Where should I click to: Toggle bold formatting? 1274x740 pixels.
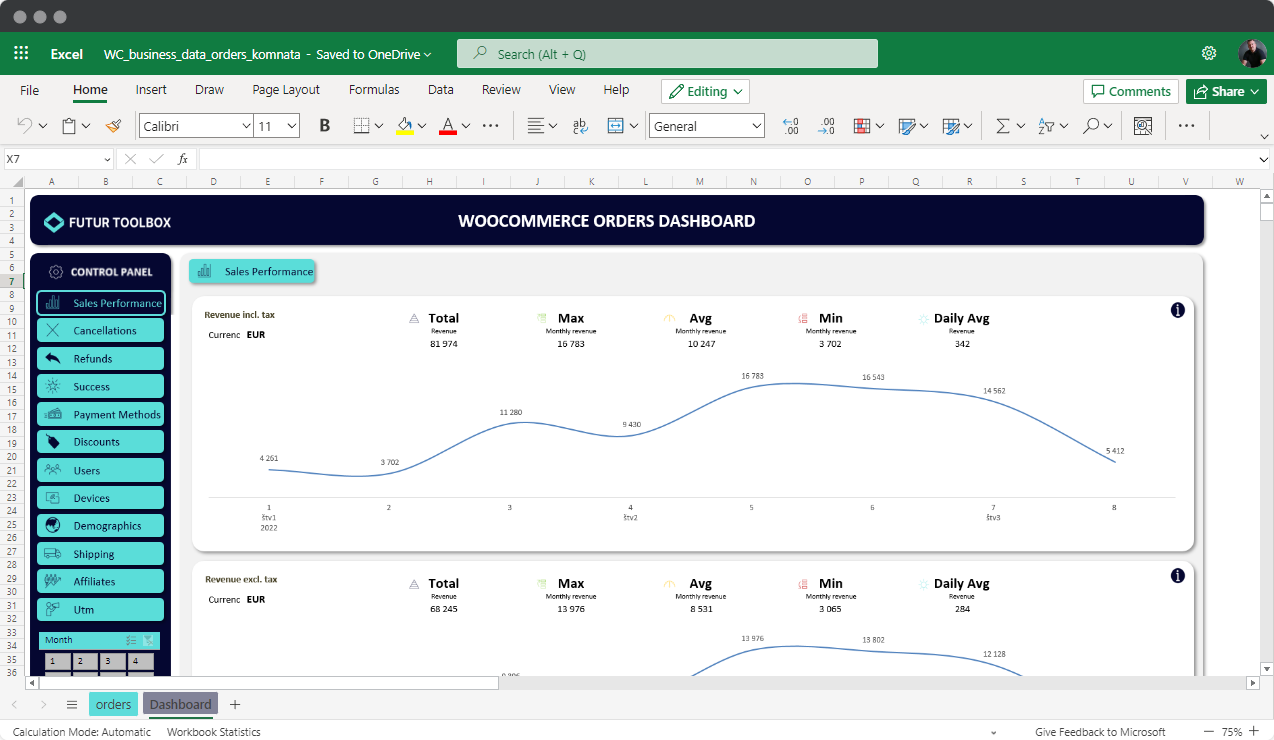(x=323, y=126)
